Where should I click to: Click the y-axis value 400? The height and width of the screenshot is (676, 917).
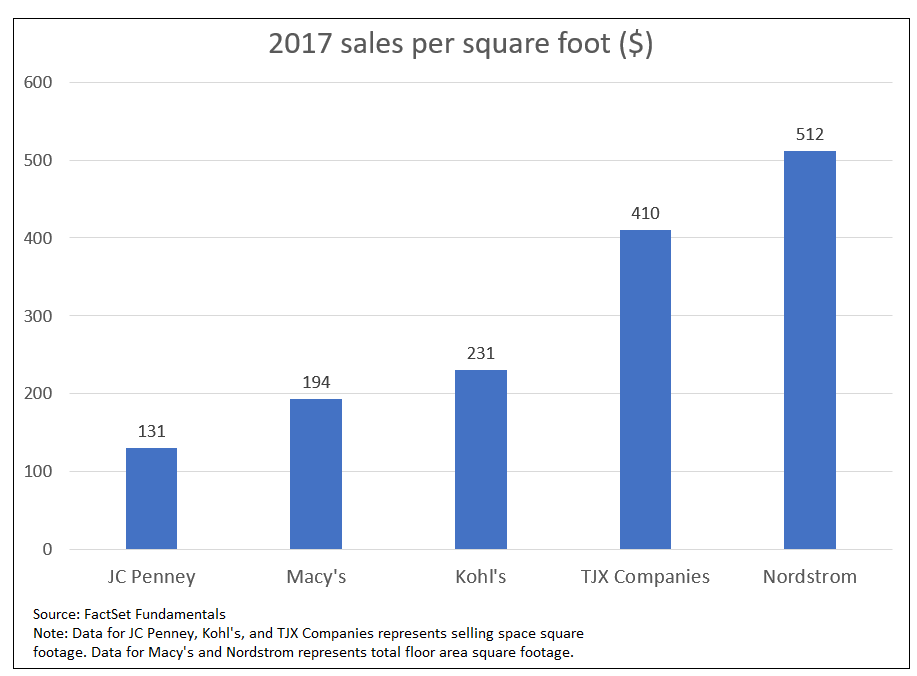pyautogui.click(x=38, y=238)
